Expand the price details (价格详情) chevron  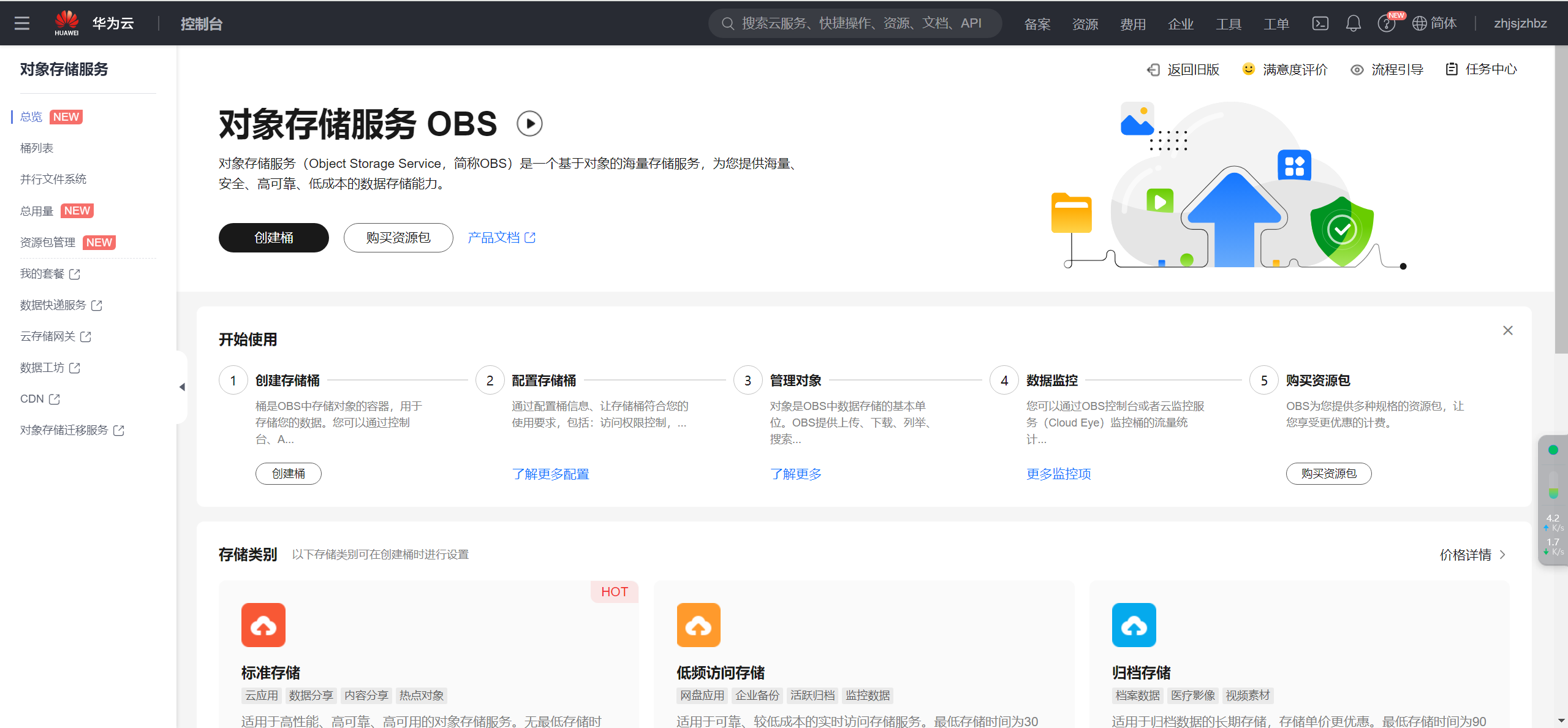tap(1502, 555)
